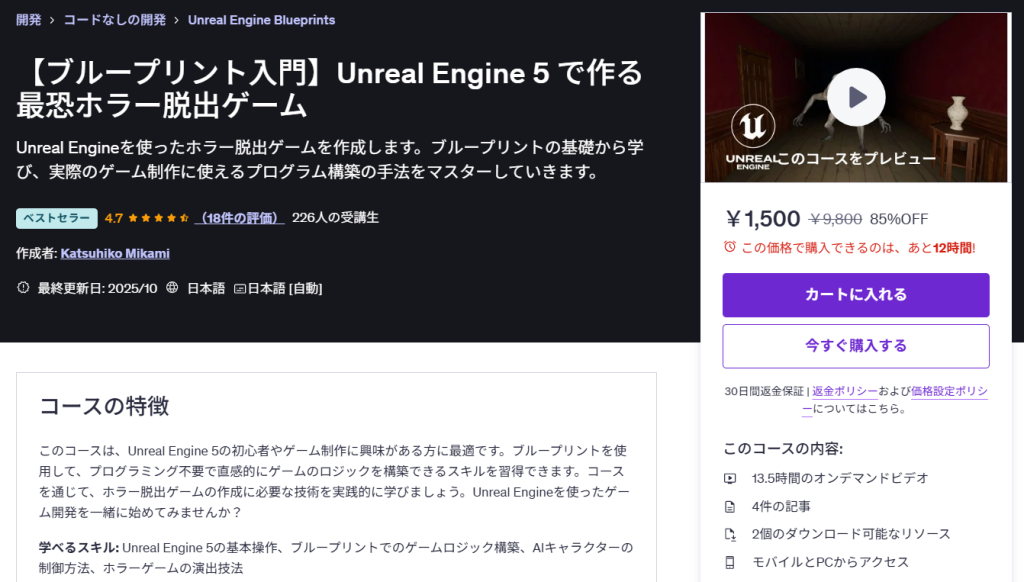Play the course preview video

tap(856, 97)
